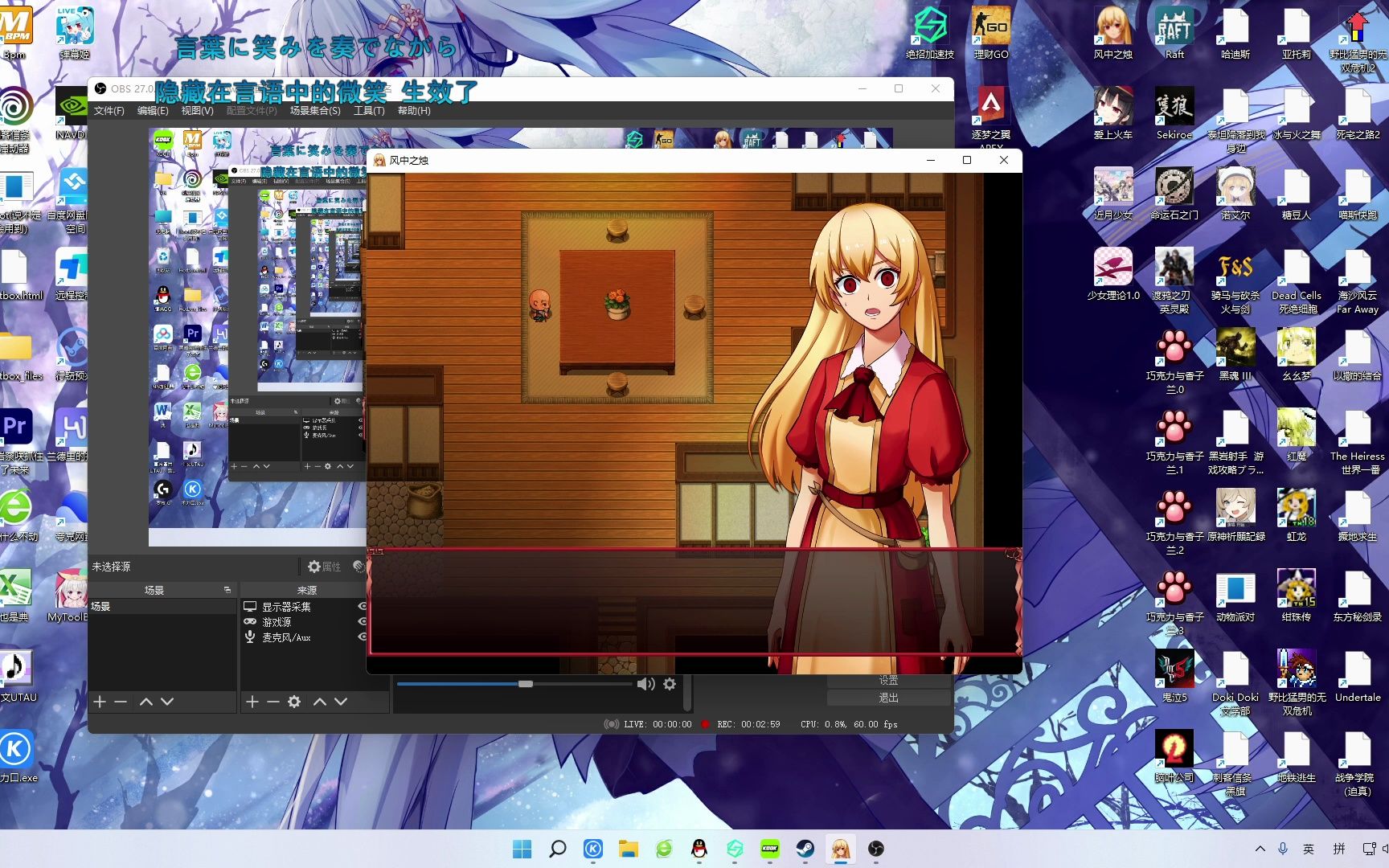Move source up in OBS sources panel

[x=319, y=702]
